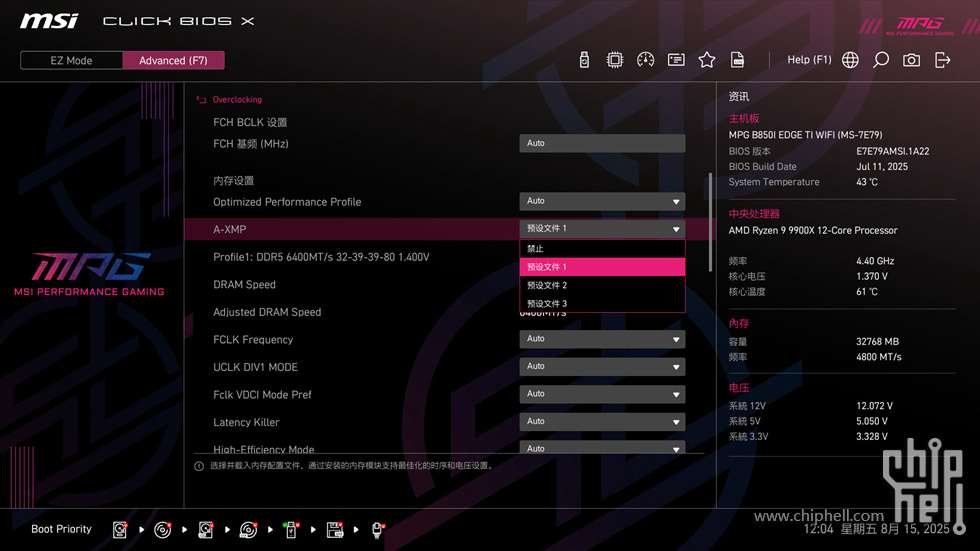Click the 32768 MB memory capacity value
980x551 pixels.
click(878, 342)
